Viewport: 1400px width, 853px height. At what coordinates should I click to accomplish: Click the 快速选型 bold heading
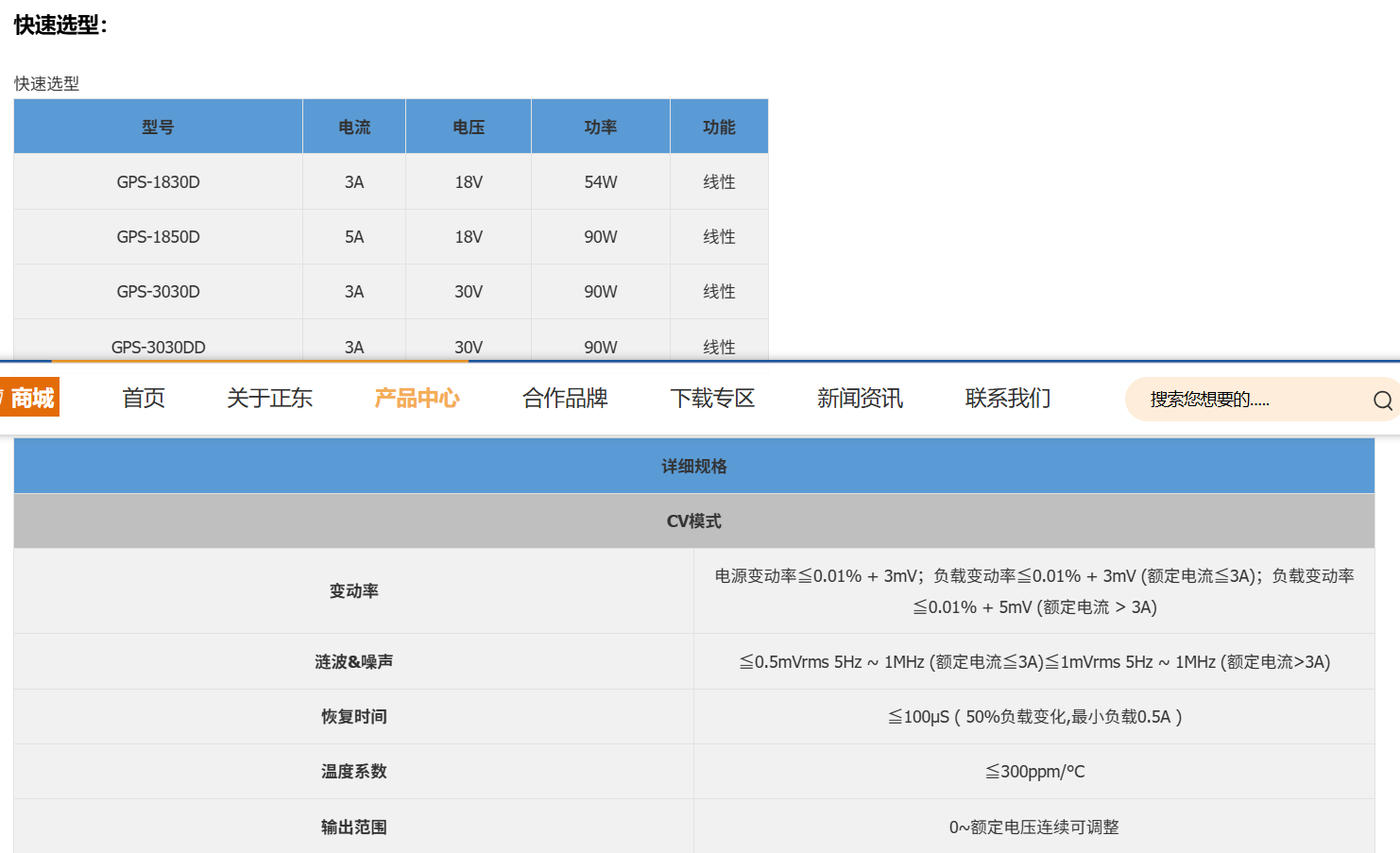[61, 25]
